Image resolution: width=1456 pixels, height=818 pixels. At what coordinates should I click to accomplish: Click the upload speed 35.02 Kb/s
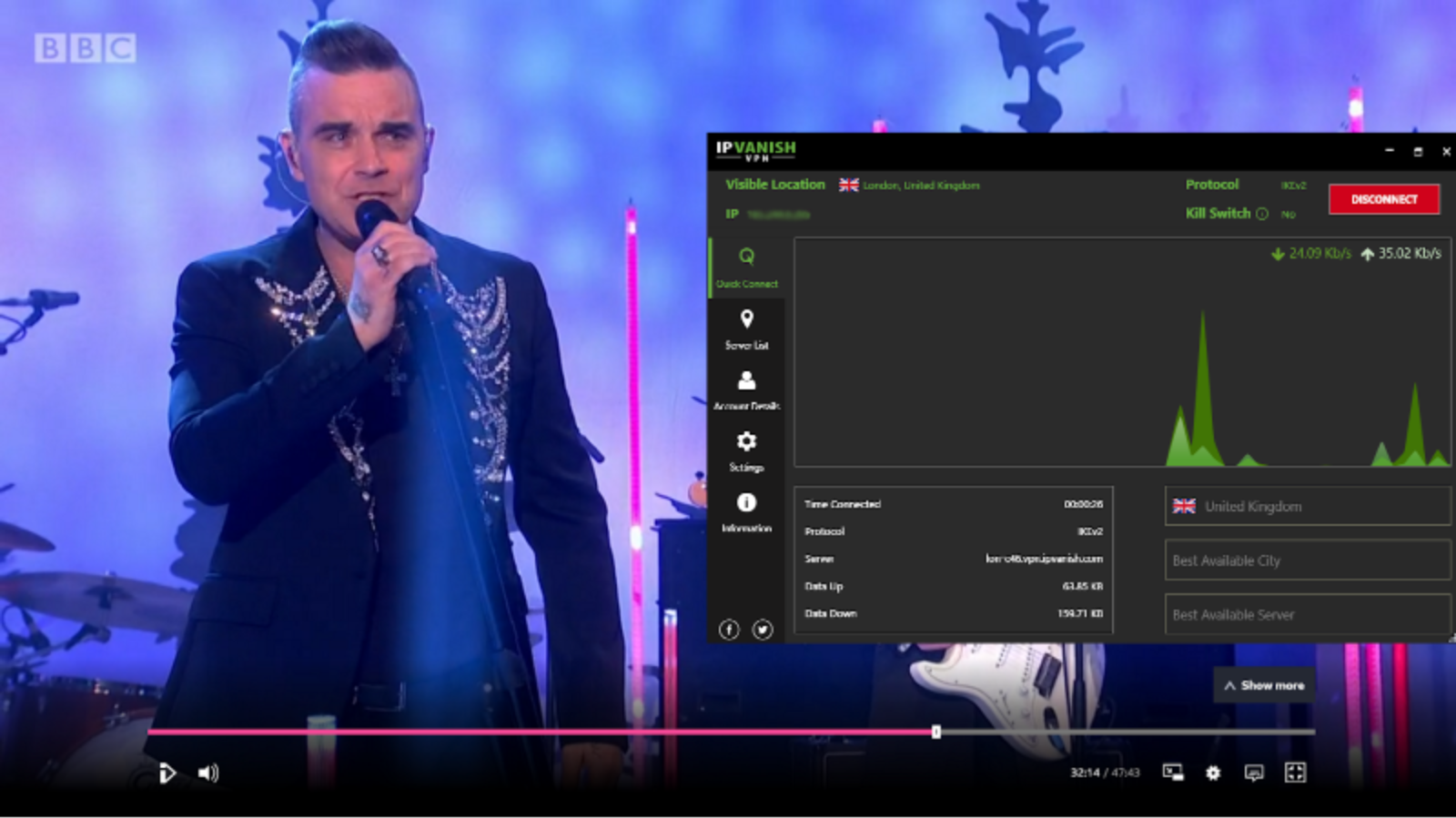[1401, 253]
